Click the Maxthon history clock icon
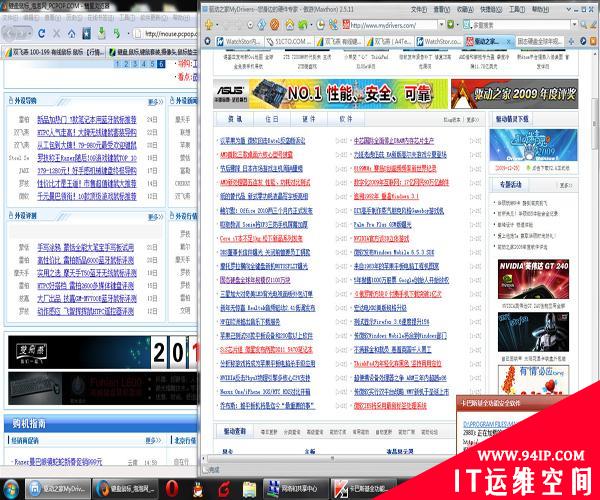 [320, 25]
